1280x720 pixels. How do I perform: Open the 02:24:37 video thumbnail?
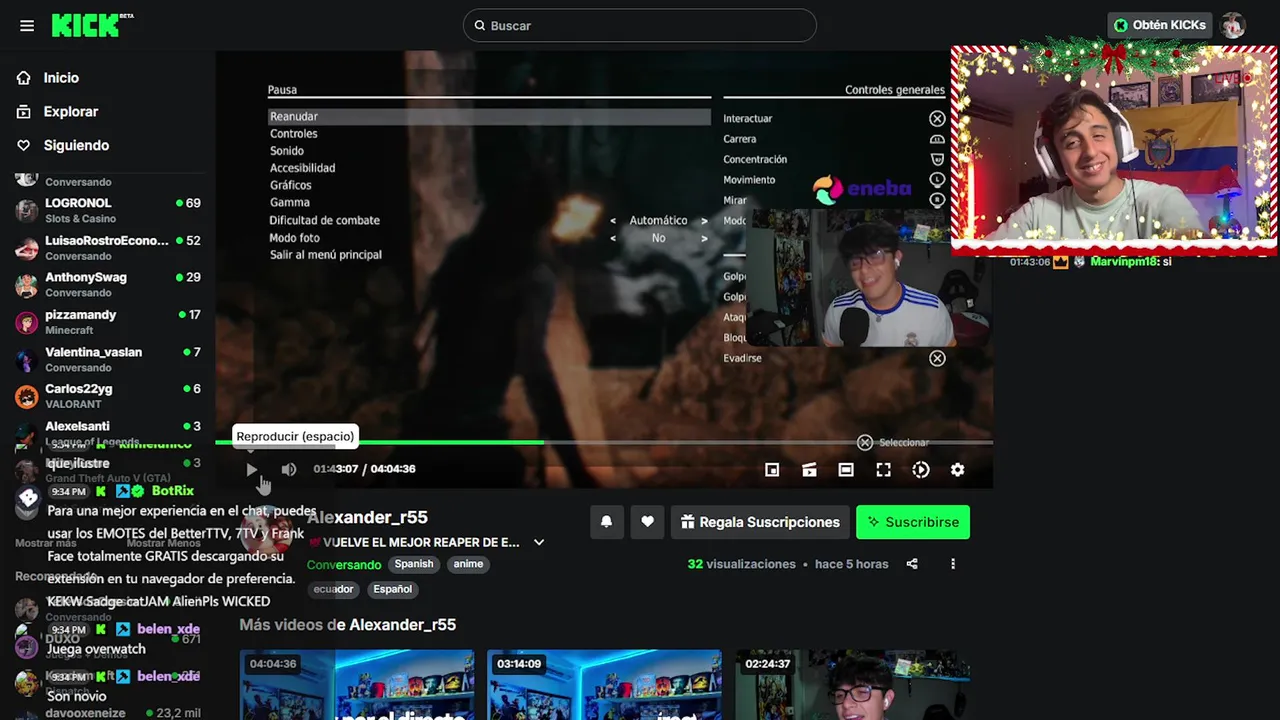click(x=852, y=685)
